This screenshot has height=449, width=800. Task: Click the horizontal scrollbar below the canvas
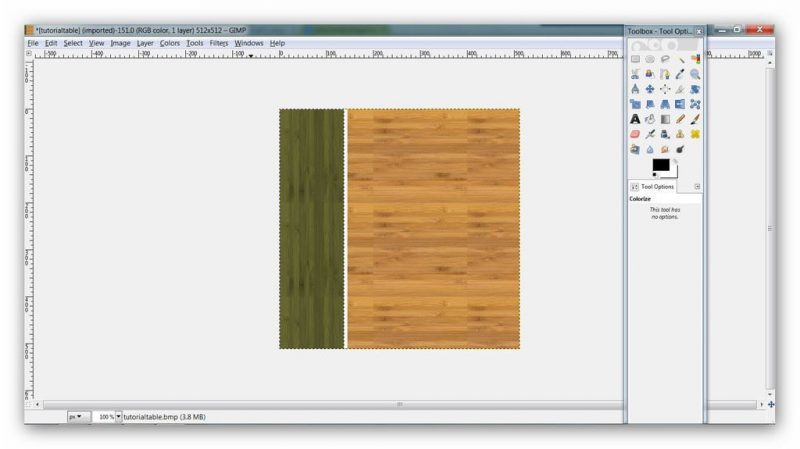(400, 404)
